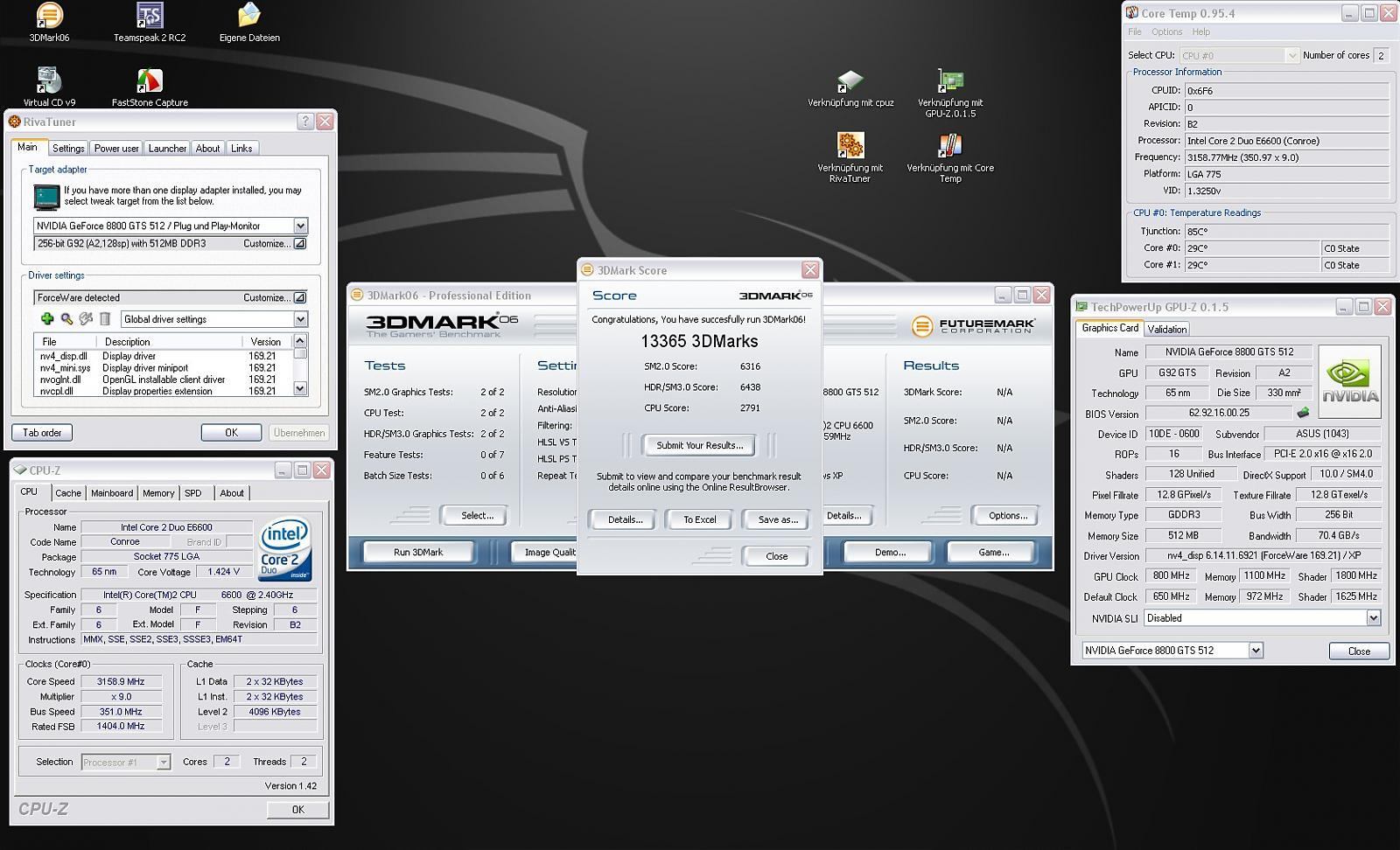The height and width of the screenshot is (850, 1400).
Task: Open the SPD tab in CPU-Z
Action: [193, 493]
